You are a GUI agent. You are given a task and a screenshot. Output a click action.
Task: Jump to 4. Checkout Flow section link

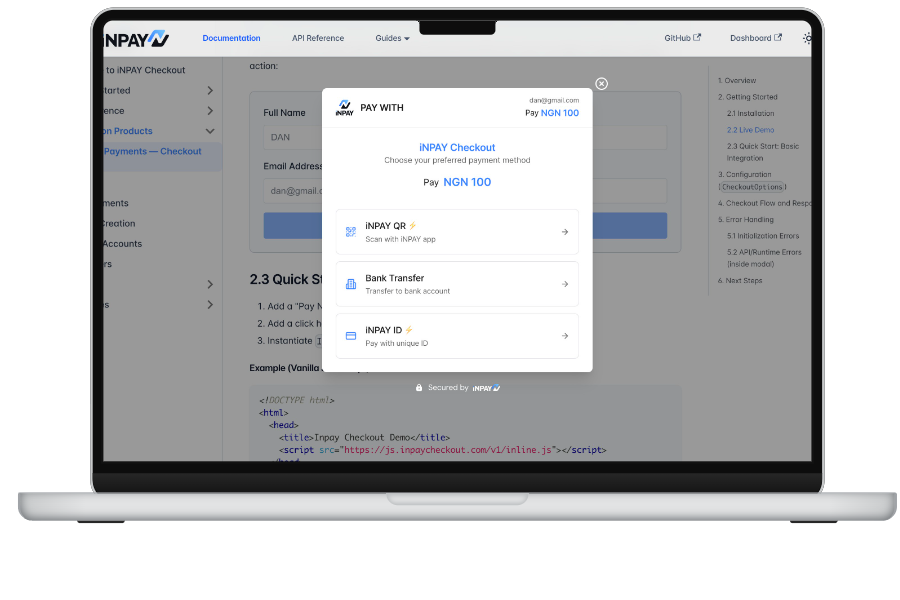tap(764, 203)
